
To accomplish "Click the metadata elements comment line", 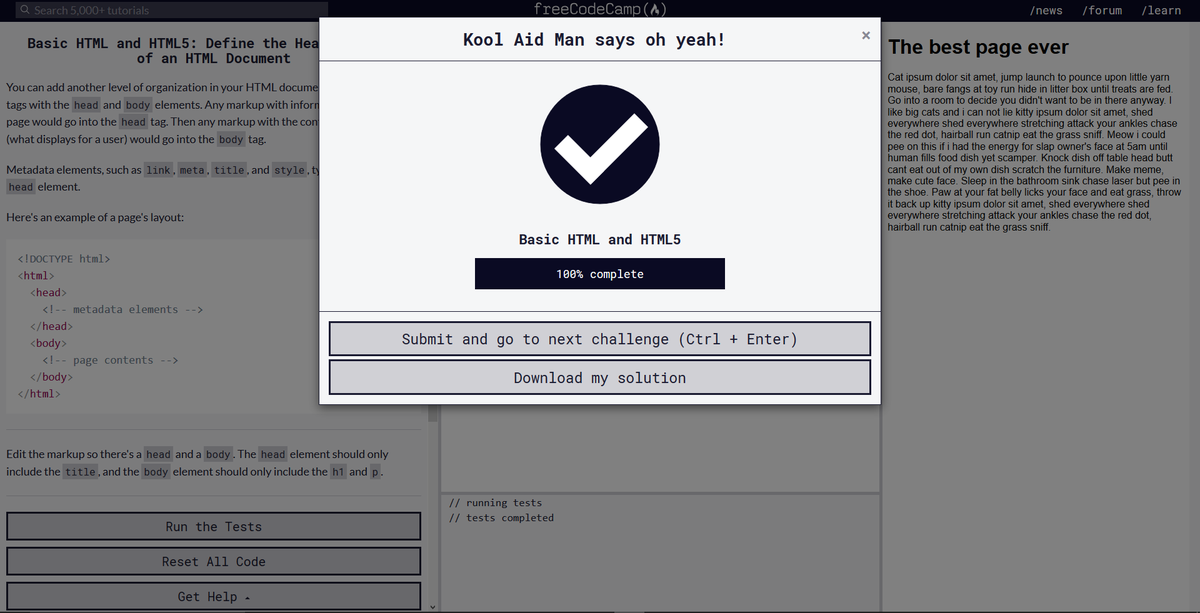I will point(124,310).
